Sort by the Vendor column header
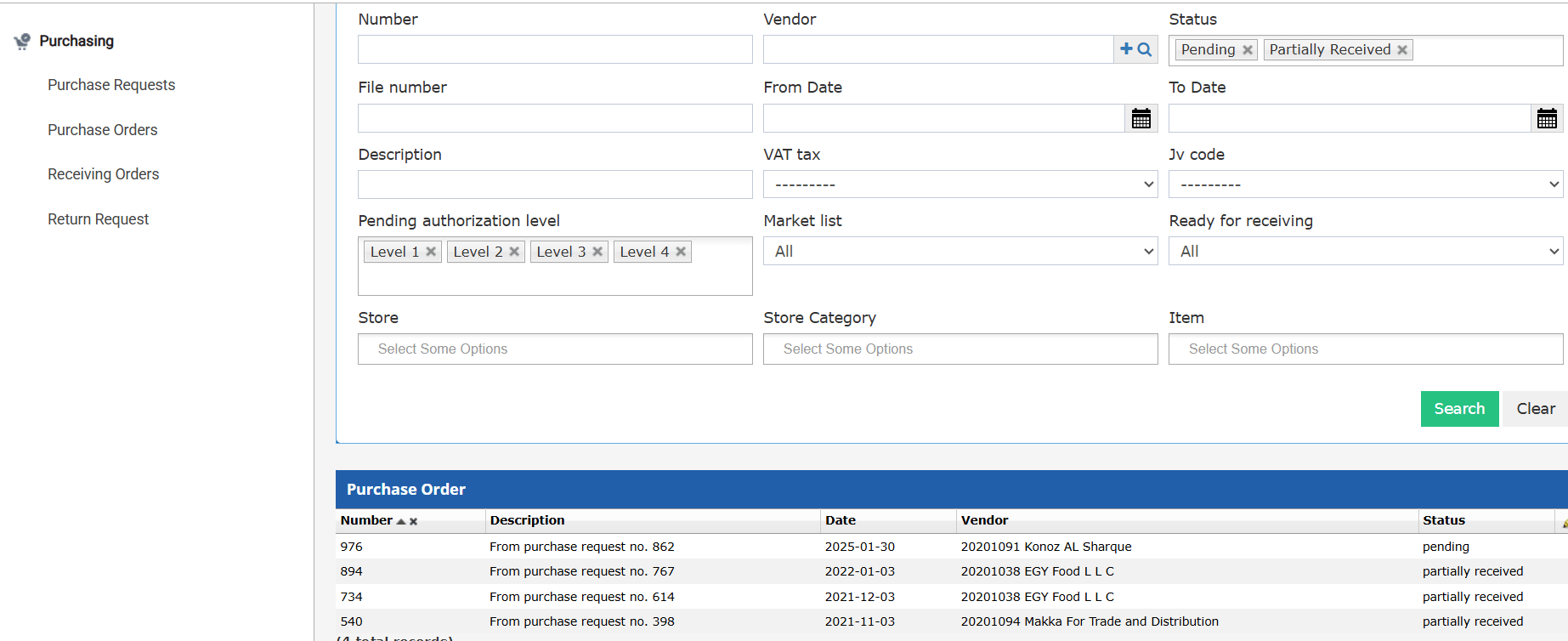This screenshot has height=641, width=1568. 984,520
